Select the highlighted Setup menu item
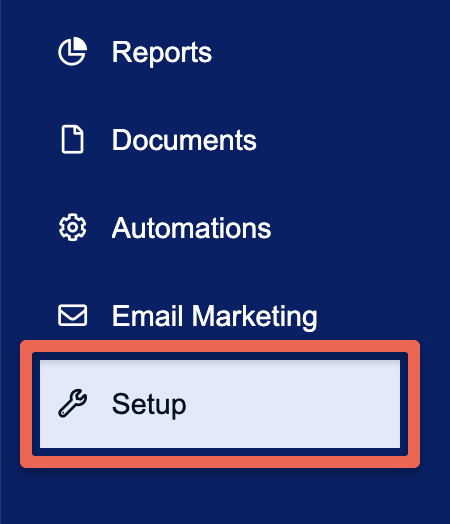 tap(220, 404)
